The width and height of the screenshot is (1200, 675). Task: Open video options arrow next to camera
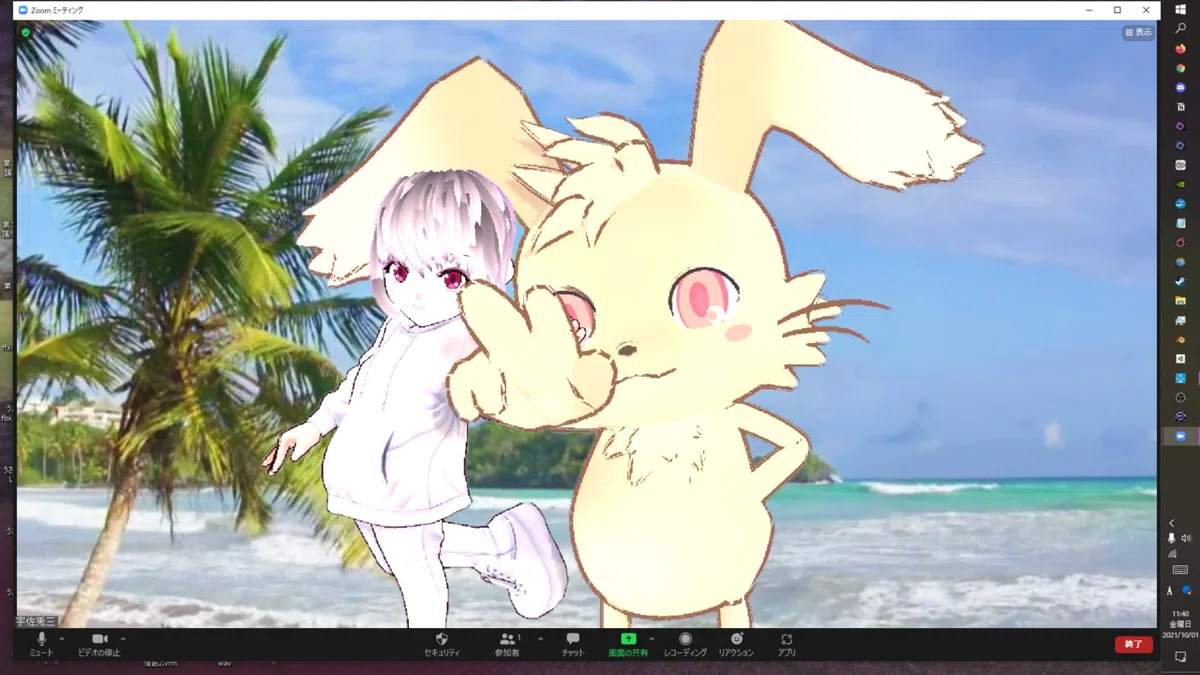click(x=123, y=638)
